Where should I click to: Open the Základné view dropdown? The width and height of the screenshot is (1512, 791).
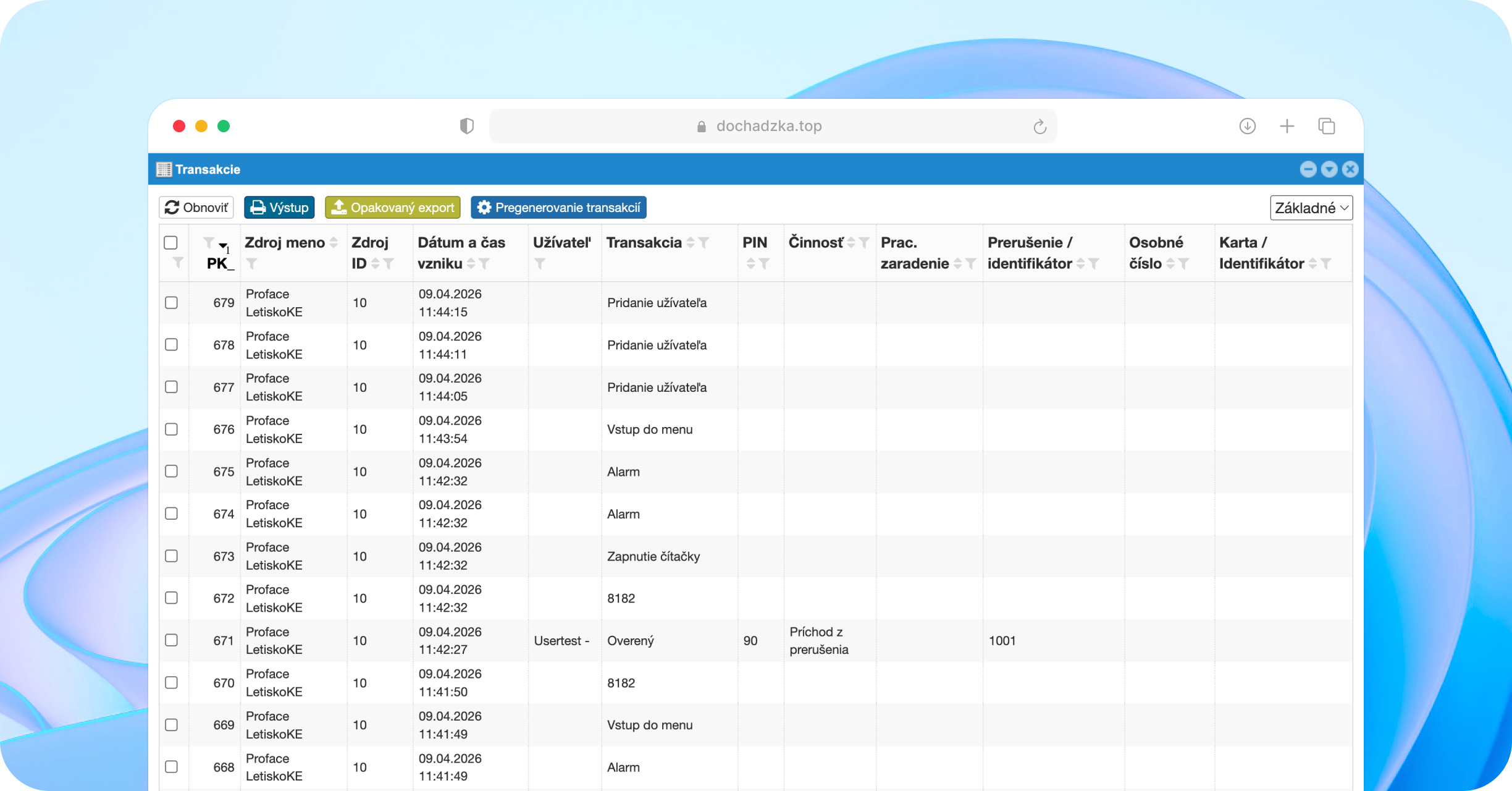tap(1311, 208)
